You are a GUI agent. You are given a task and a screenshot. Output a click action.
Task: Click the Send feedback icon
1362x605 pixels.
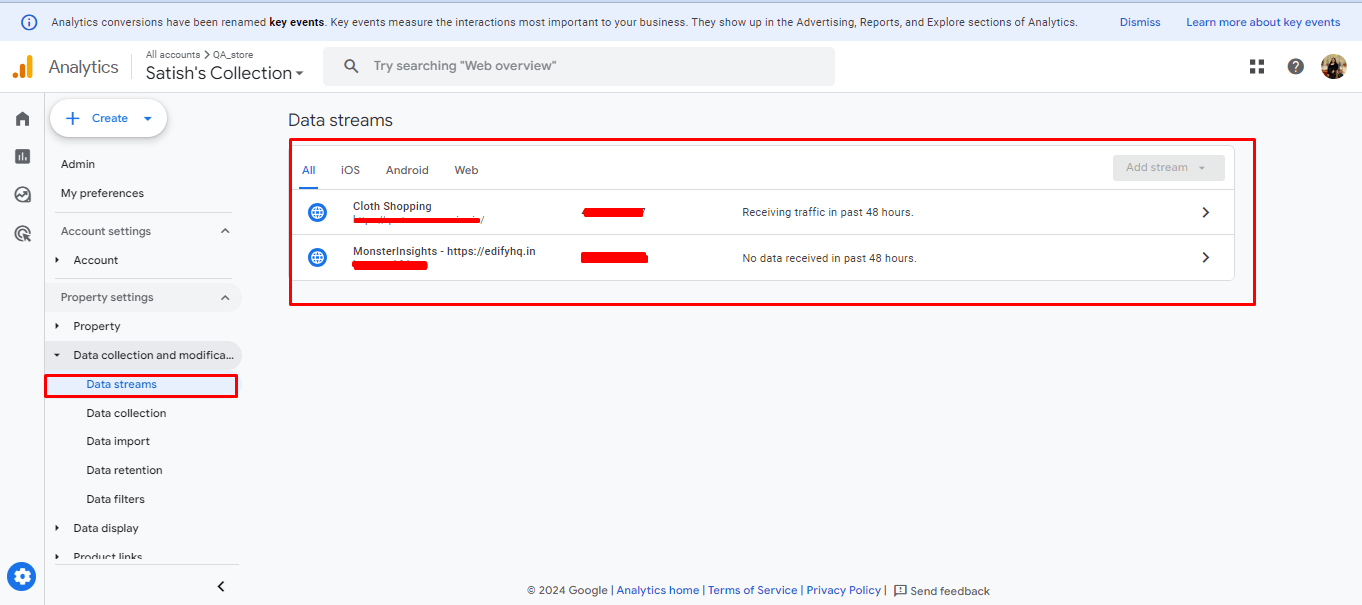pyautogui.click(x=900, y=591)
